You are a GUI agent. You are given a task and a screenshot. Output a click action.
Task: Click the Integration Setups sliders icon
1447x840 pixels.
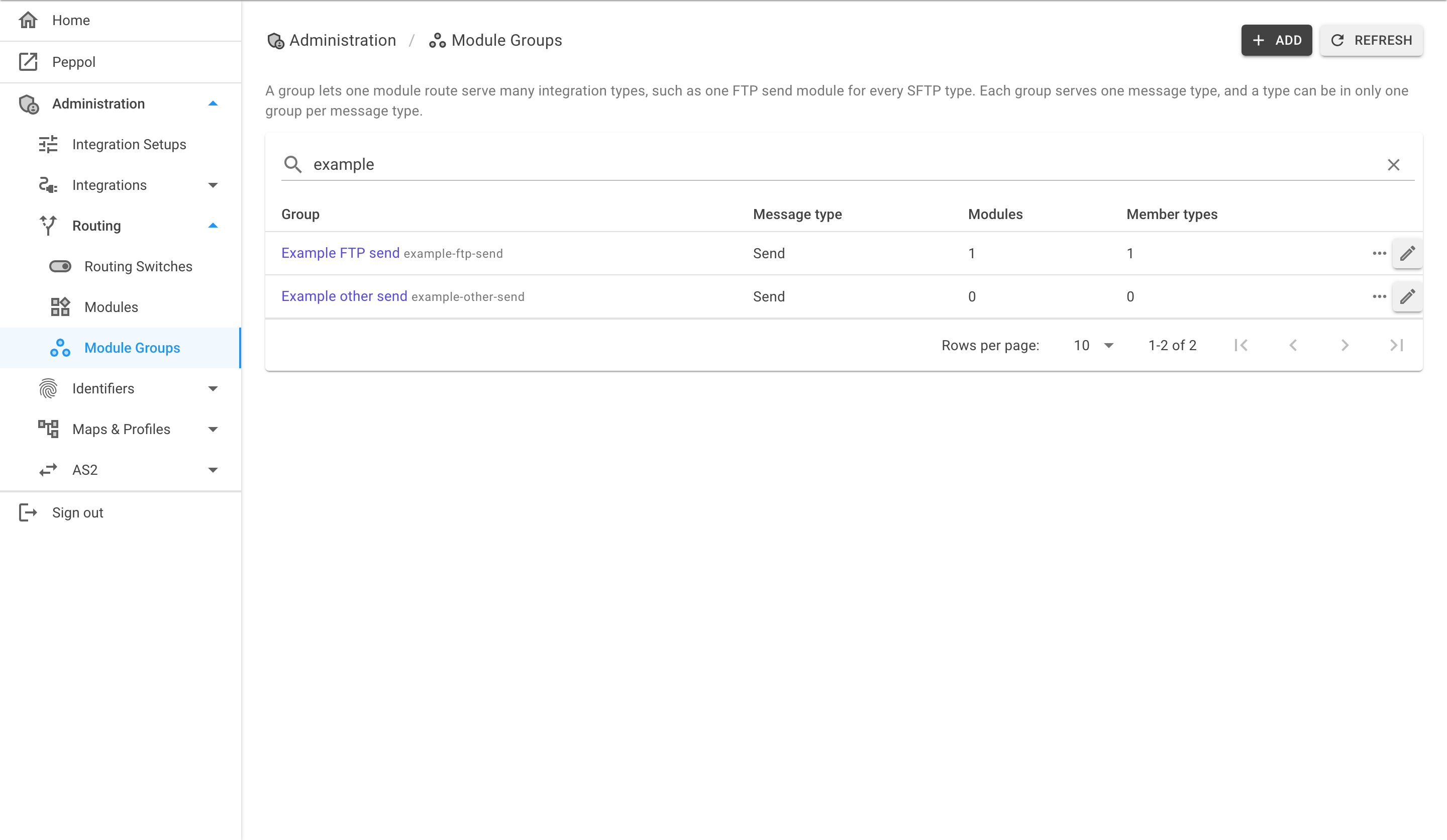pos(48,144)
